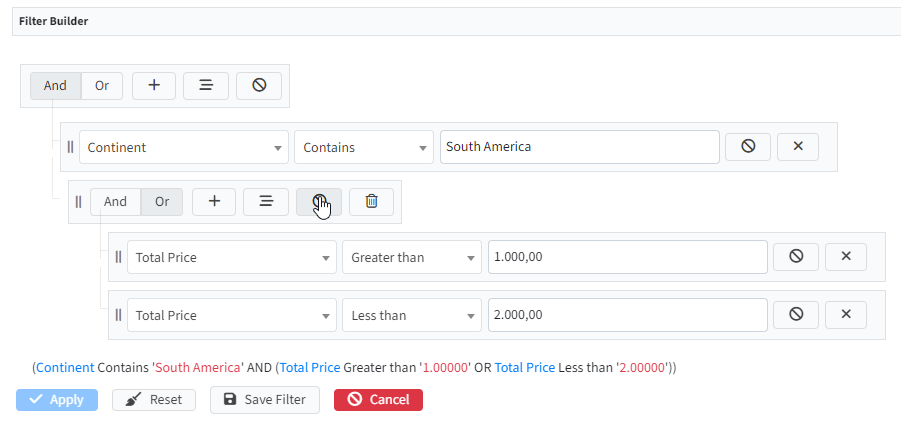The height and width of the screenshot is (423, 901).
Task: Click the Filter Builder title text
Action: click(53, 21)
